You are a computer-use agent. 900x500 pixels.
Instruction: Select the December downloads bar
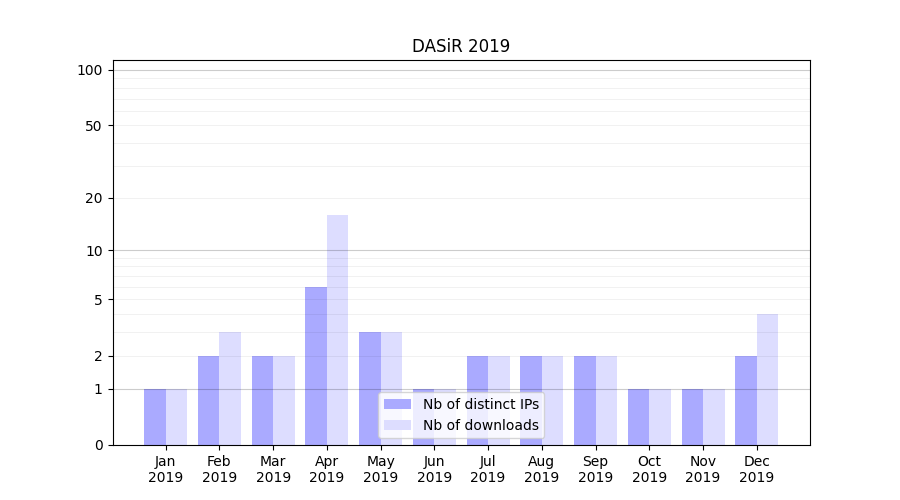click(767, 380)
